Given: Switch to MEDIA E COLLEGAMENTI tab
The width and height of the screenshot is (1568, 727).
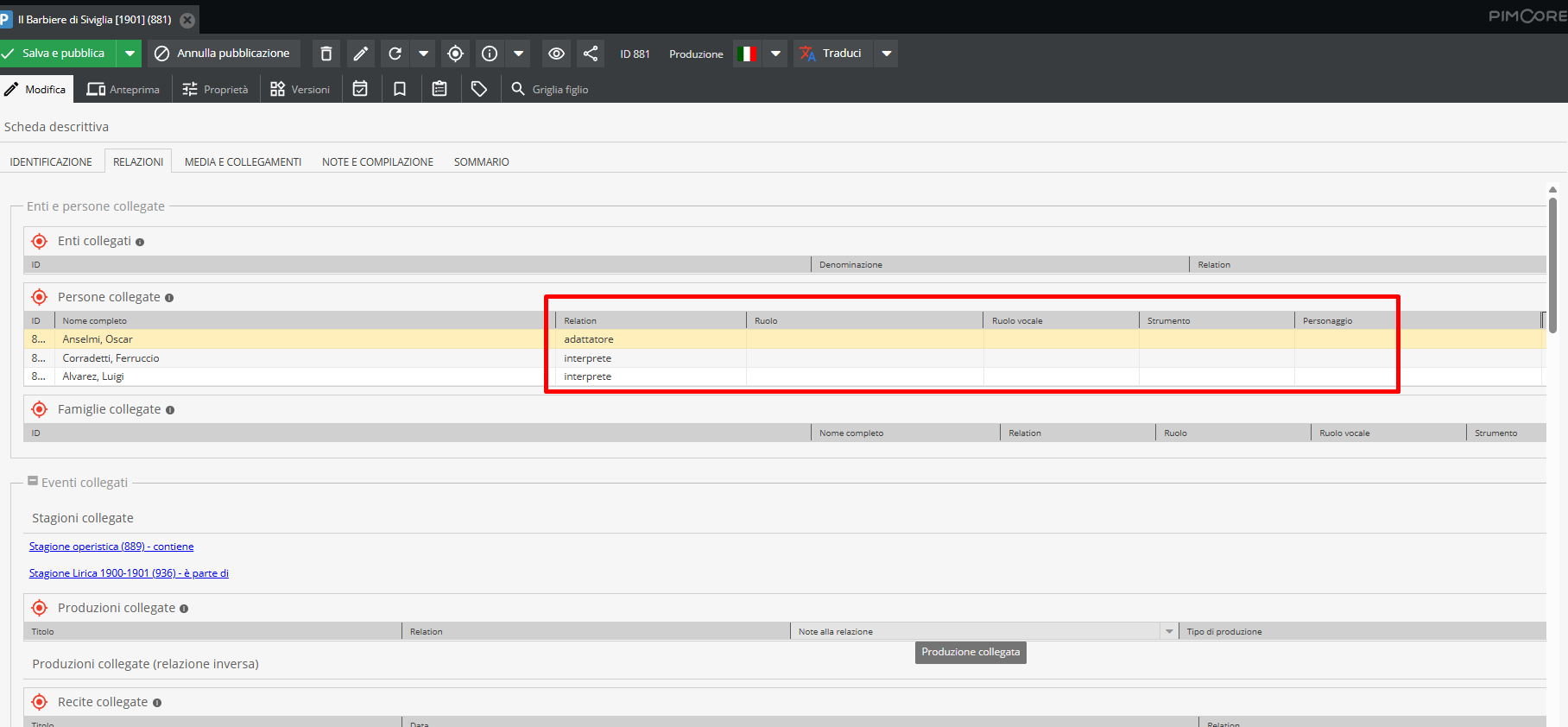Looking at the screenshot, I should tap(243, 161).
